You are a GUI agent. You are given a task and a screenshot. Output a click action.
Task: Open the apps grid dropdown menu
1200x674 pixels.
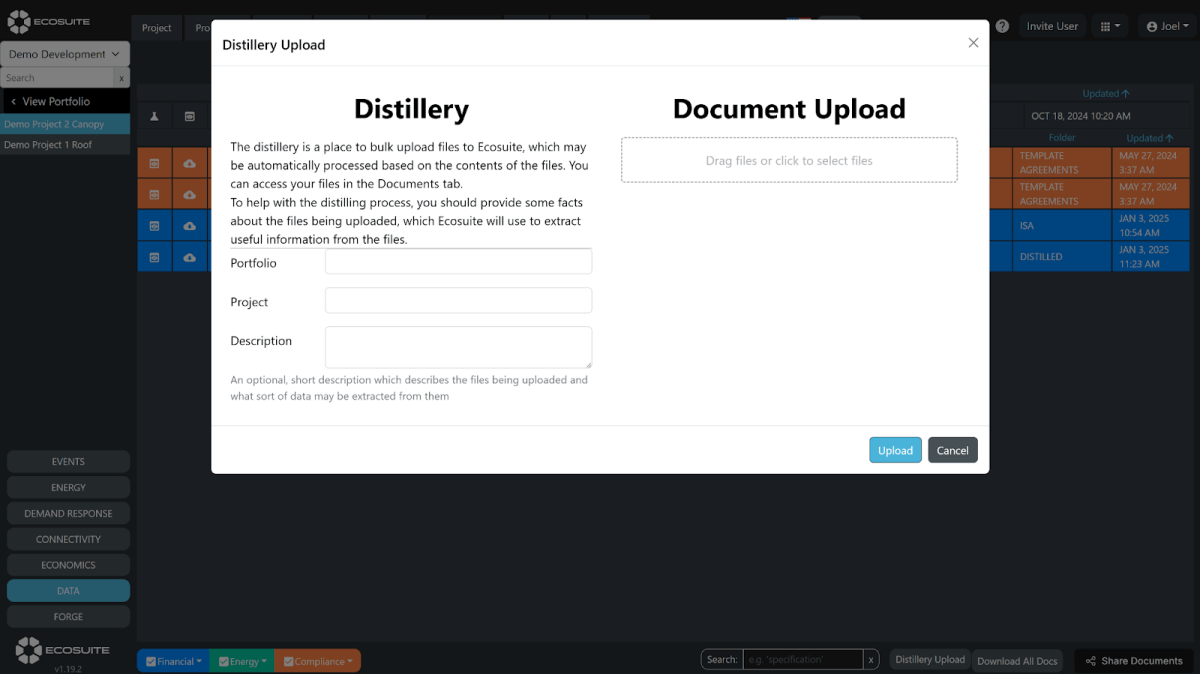(1110, 26)
